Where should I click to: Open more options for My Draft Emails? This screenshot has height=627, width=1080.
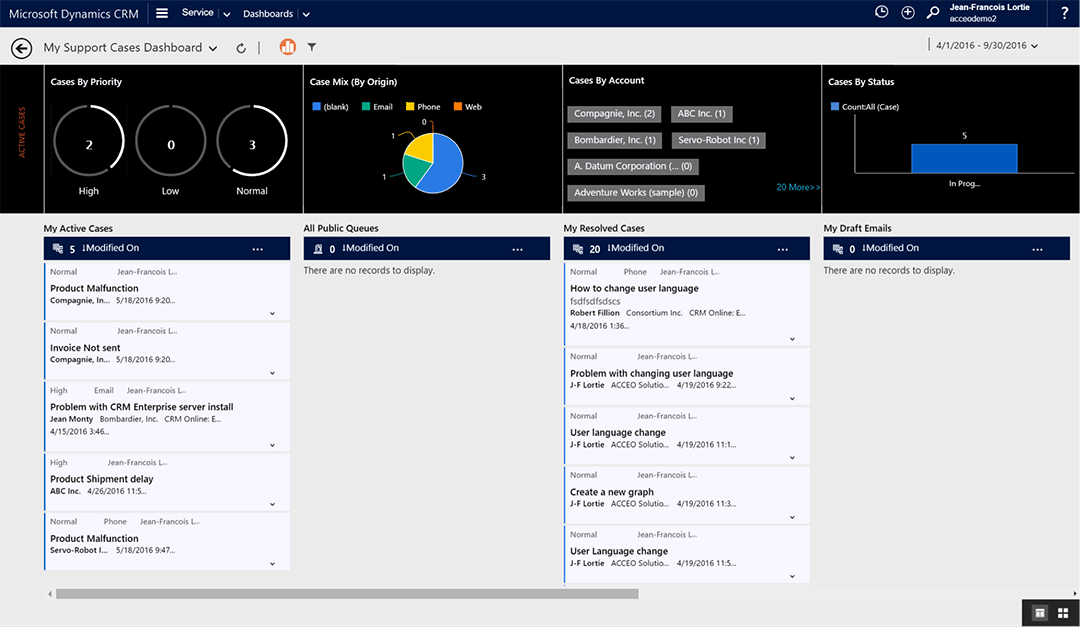coord(1037,249)
